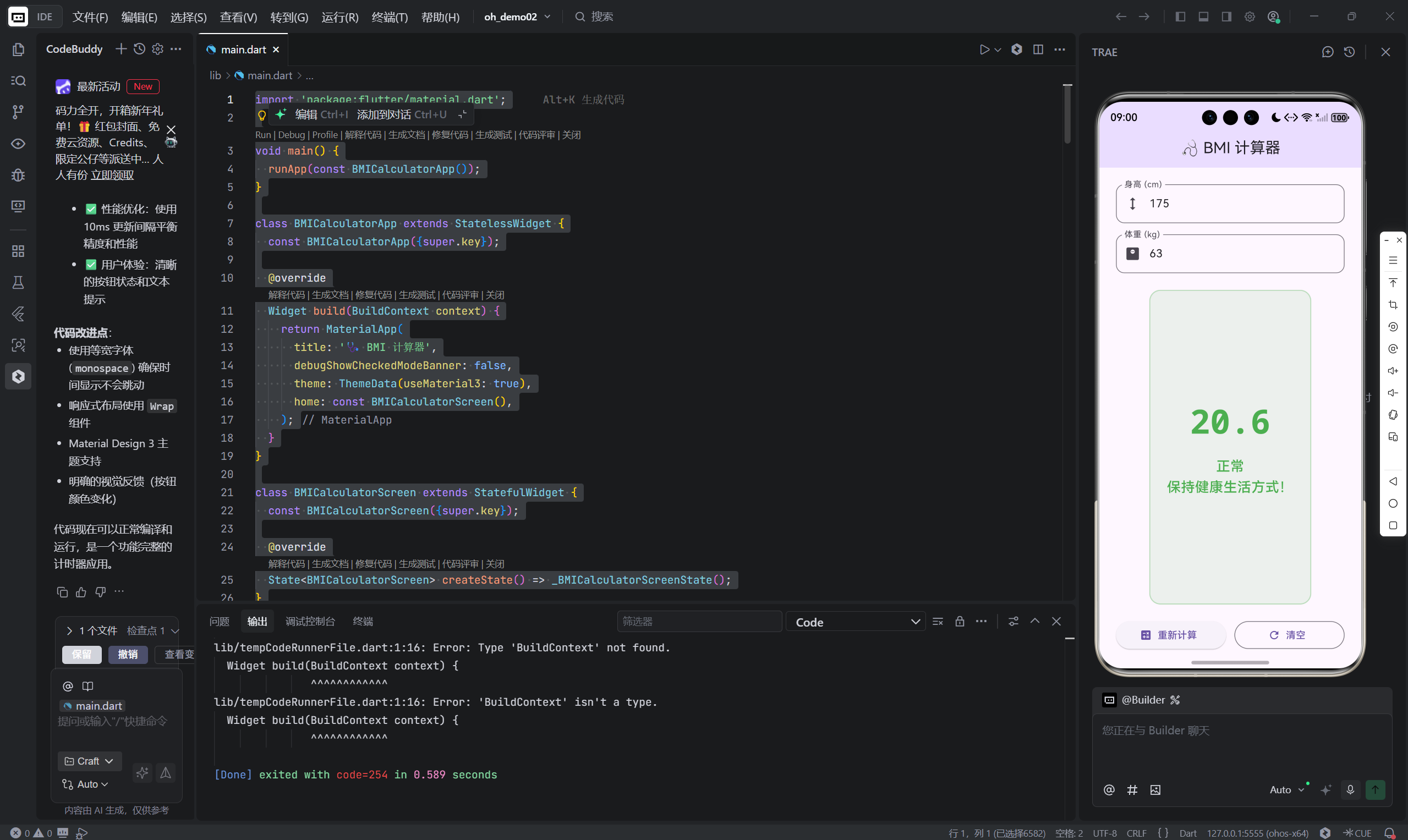Toggle the bottom panel layout icon
The image size is (1408, 840).
(x=1204, y=17)
